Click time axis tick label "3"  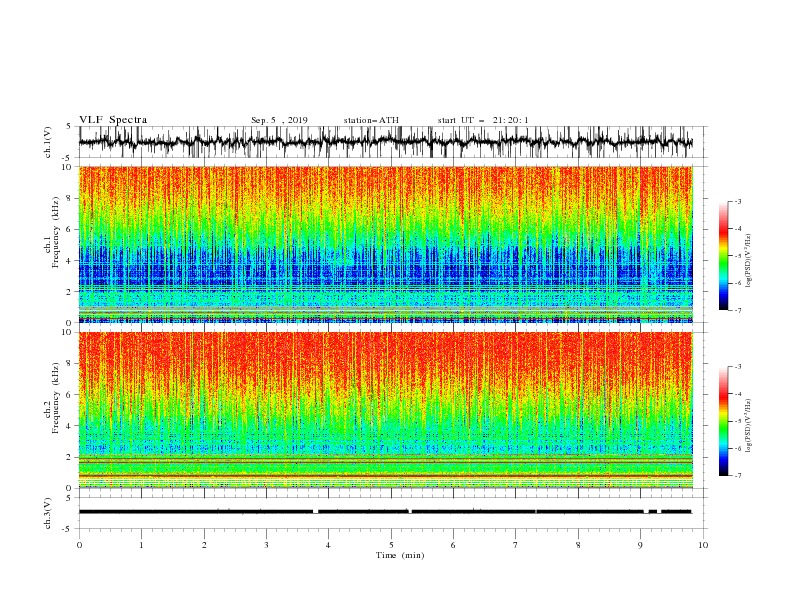(x=266, y=545)
